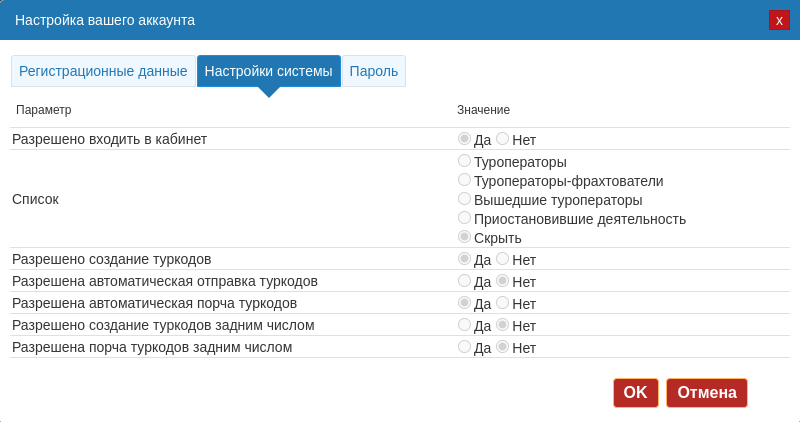The width and height of the screenshot is (800, 422).
Task: Enable Да for автоматическая отправка туркодов
Action: click(465, 281)
